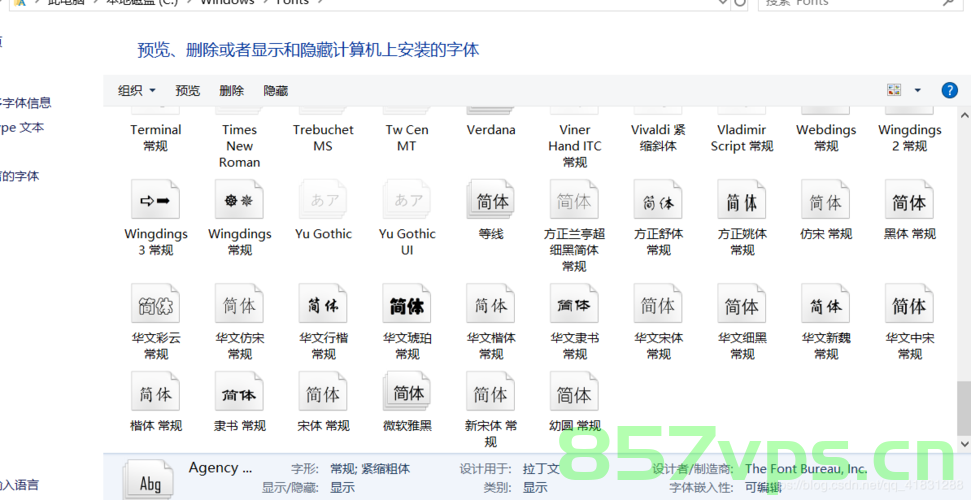Select the 仿宋 常规 font icon
Viewport: 971px width, 500px height.
tap(825, 200)
